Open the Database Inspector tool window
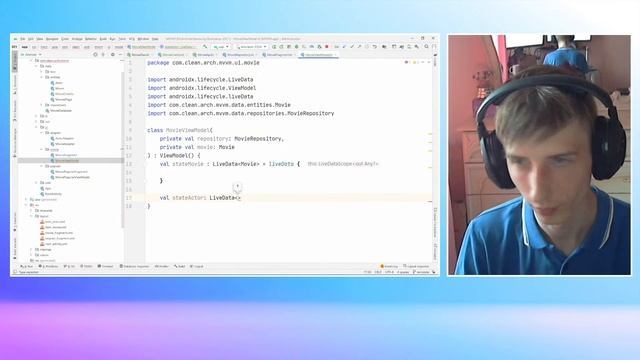This screenshot has width=640, height=360. [x=134, y=267]
